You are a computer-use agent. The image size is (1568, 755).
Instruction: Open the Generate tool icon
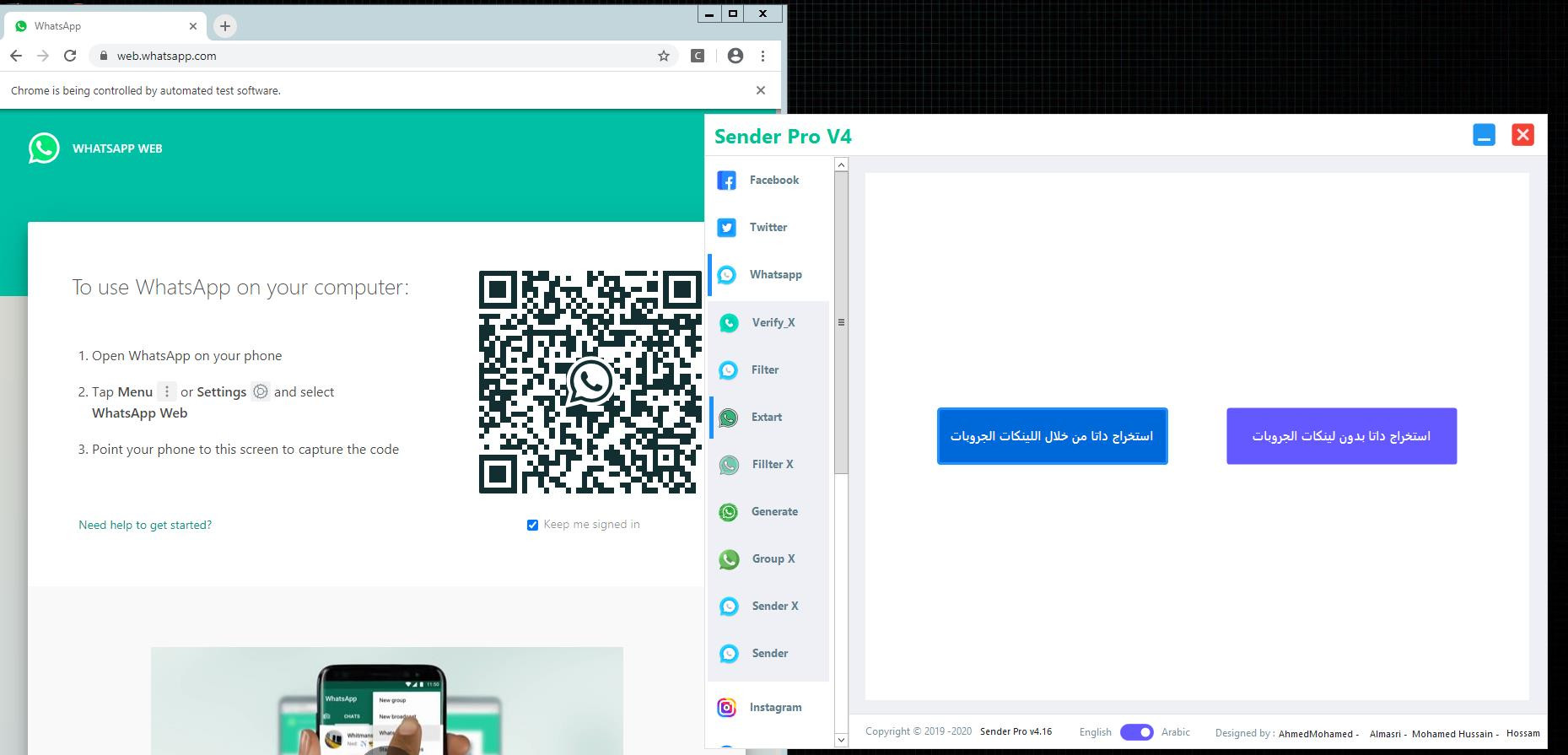pyautogui.click(x=729, y=512)
